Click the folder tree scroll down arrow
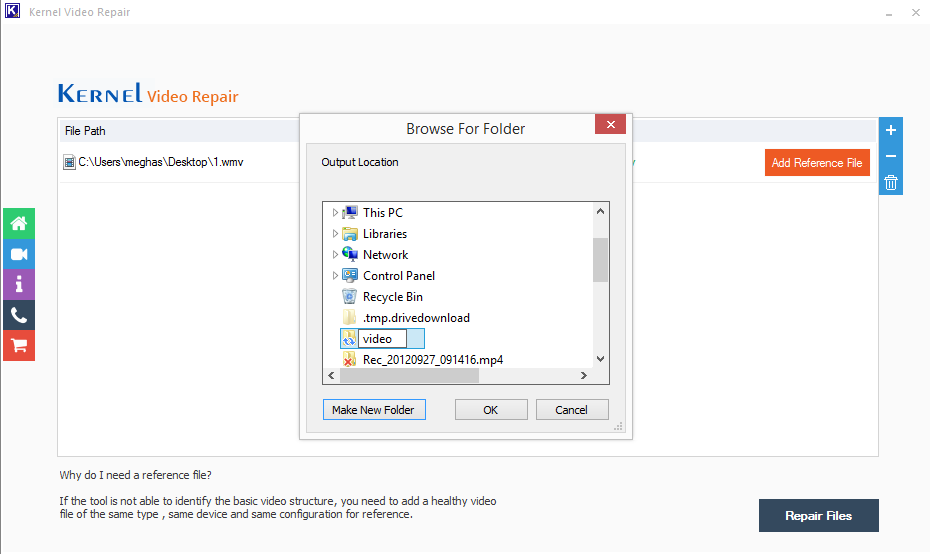This screenshot has height=554, width=932. 600,359
